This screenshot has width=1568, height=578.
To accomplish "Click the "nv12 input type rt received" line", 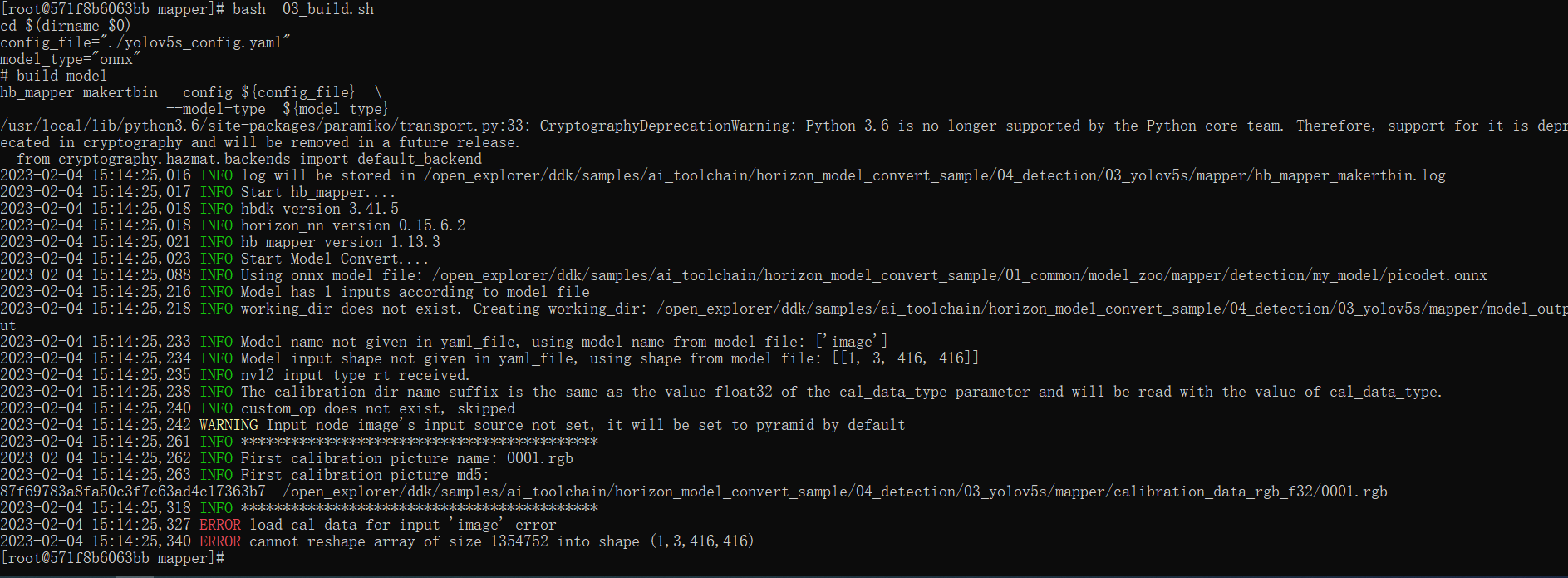I will pyautogui.click(x=355, y=375).
